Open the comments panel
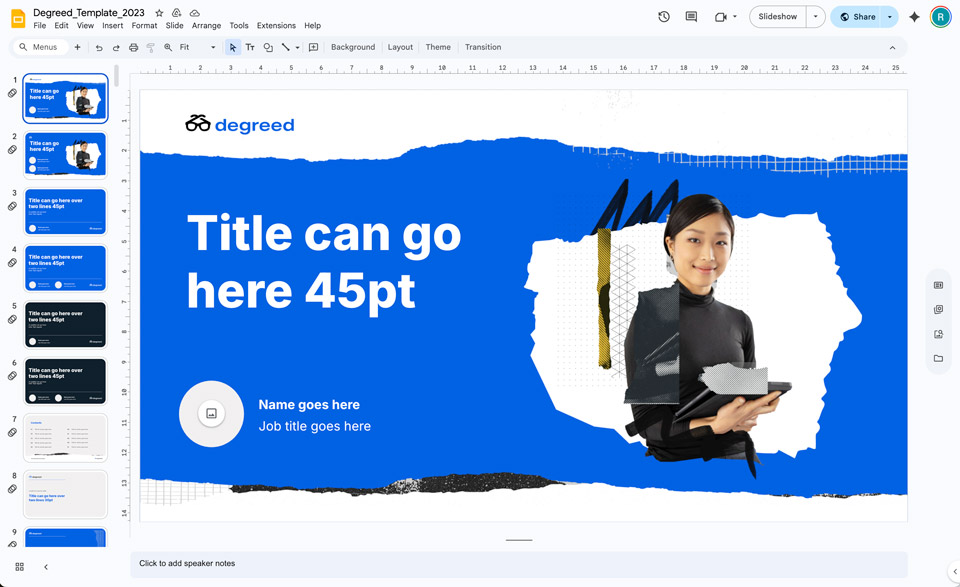This screenshot has height=587, width=960. (x=690, y=15)
